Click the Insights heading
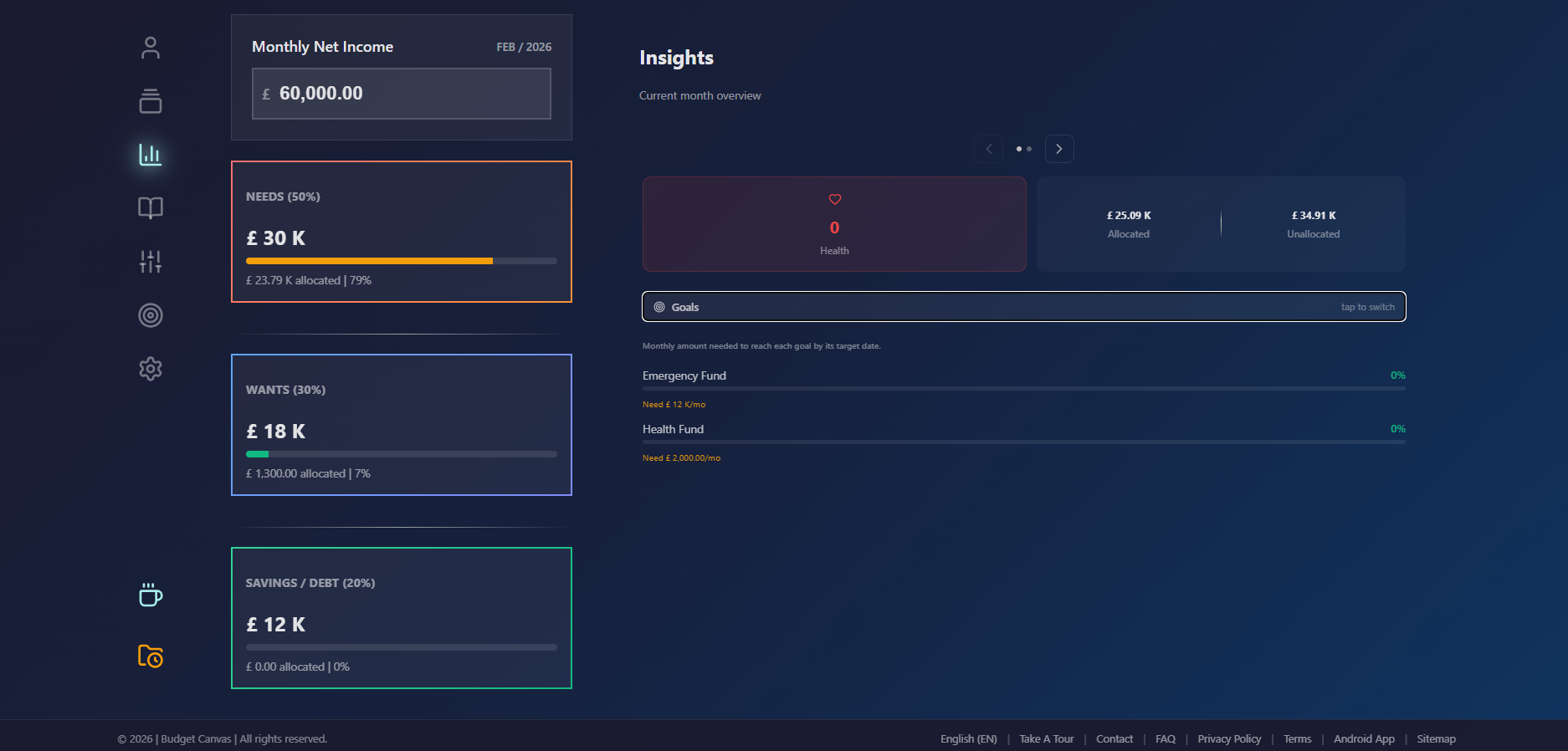The width and height of the screenshot is (1568, 751). pyautogui.click(x=676, y=58)
